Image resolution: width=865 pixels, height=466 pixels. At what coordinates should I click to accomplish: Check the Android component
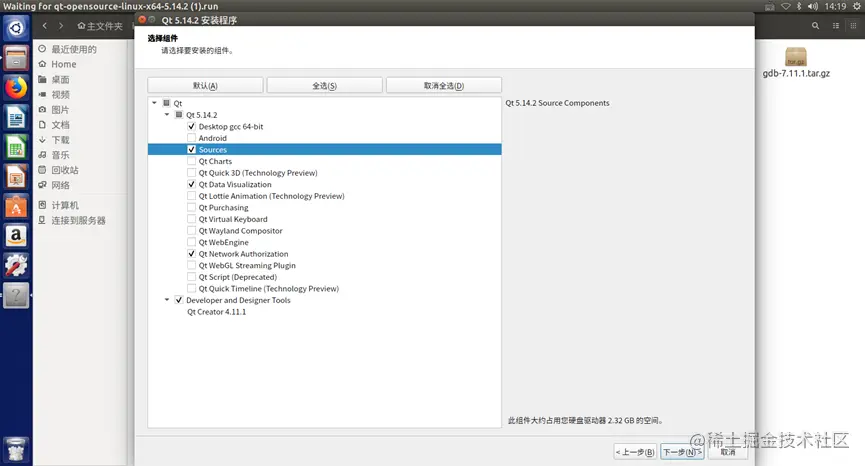[x=191, y=138]
